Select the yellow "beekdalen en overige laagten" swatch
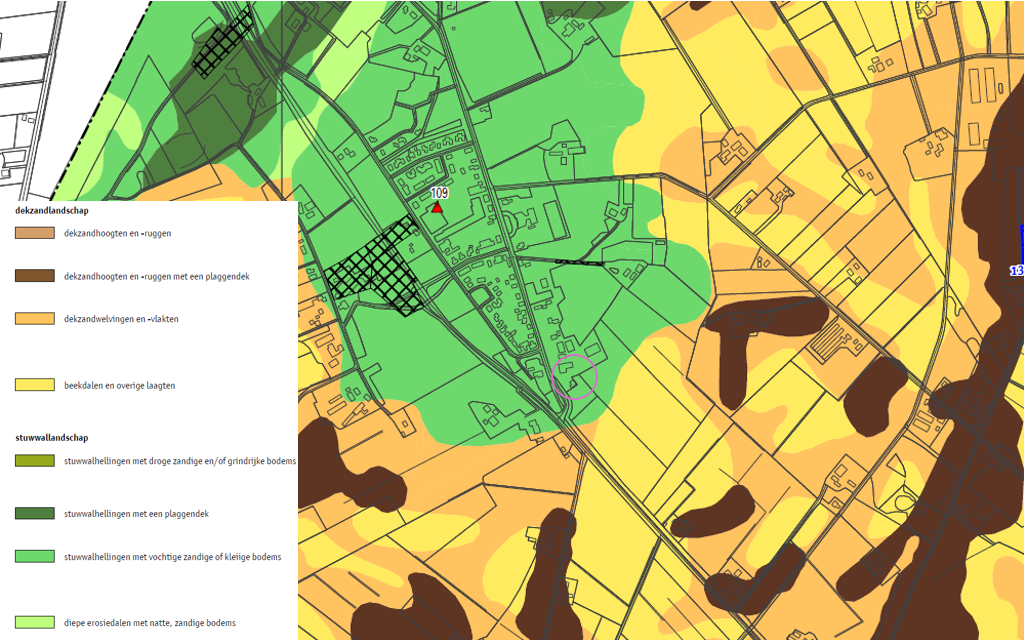This screenshot has width=1024, height=640. tap(35, 385)
